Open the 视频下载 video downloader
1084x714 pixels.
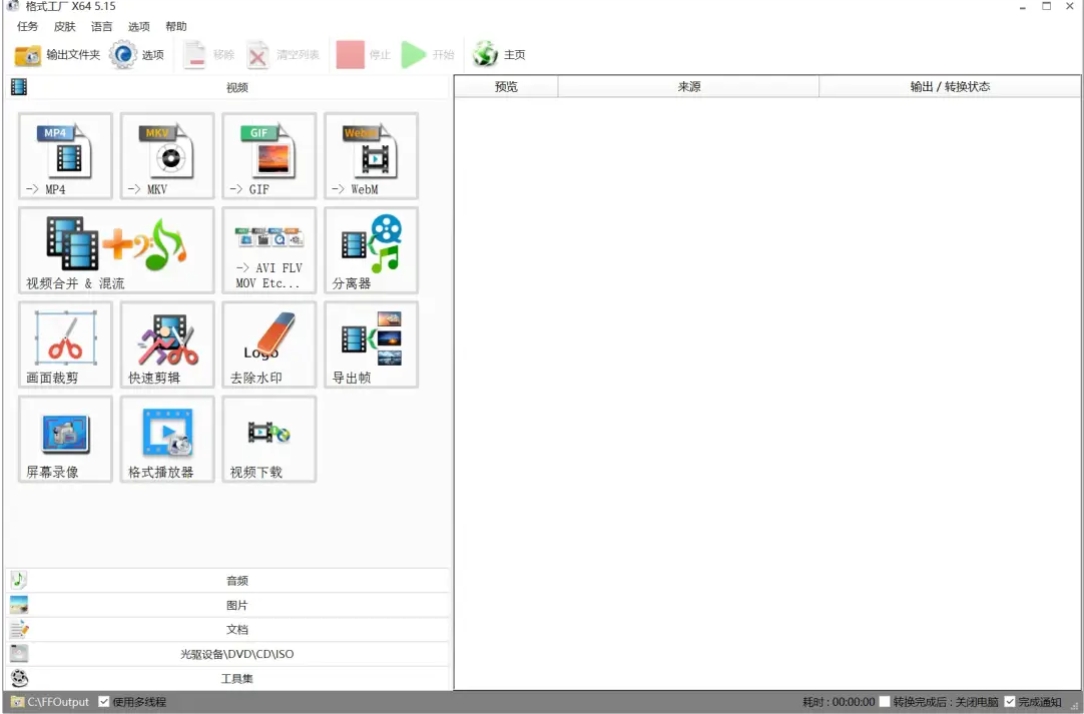(x=268, y=439)
